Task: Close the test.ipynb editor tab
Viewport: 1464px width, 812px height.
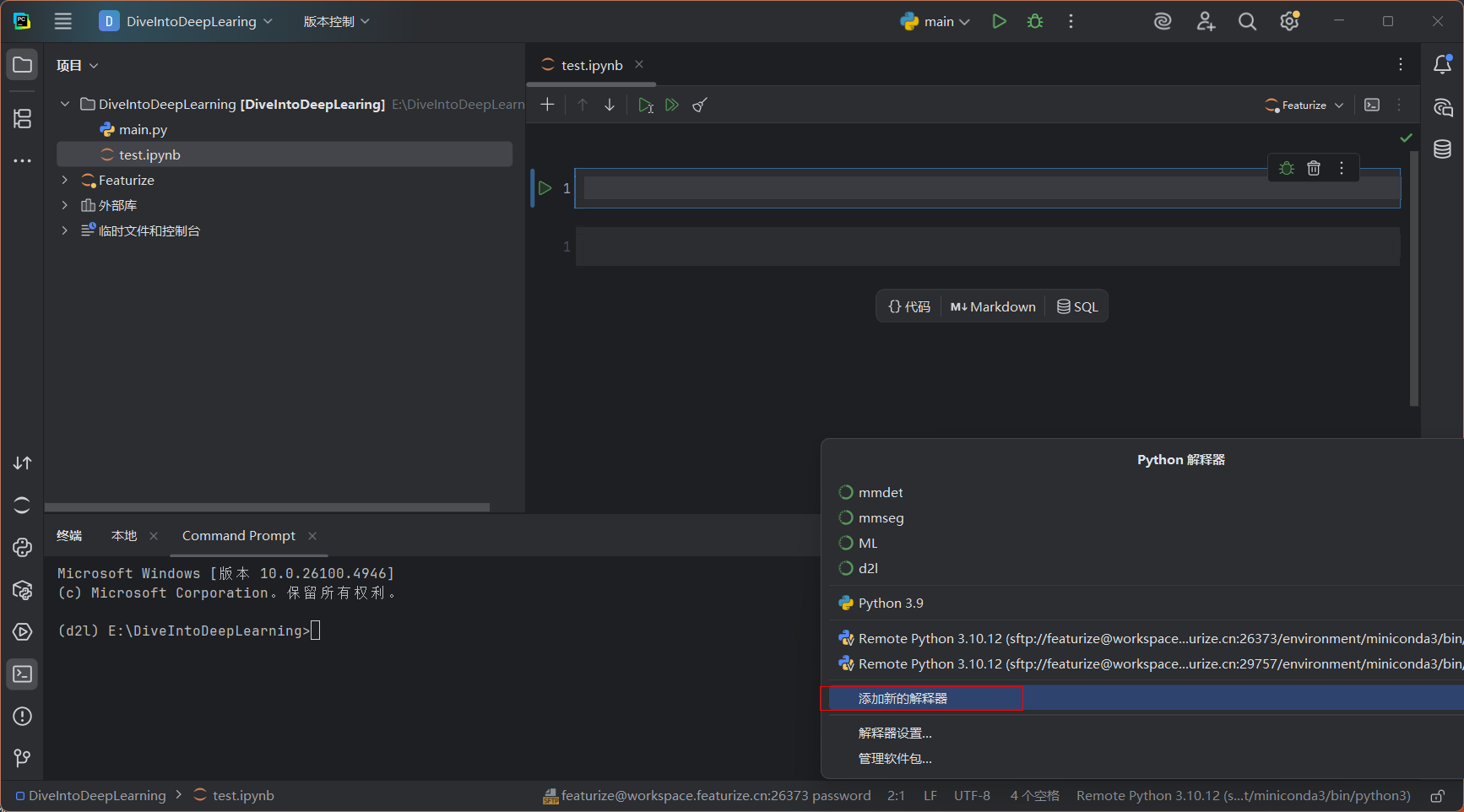Action: (x=639, y=65)
